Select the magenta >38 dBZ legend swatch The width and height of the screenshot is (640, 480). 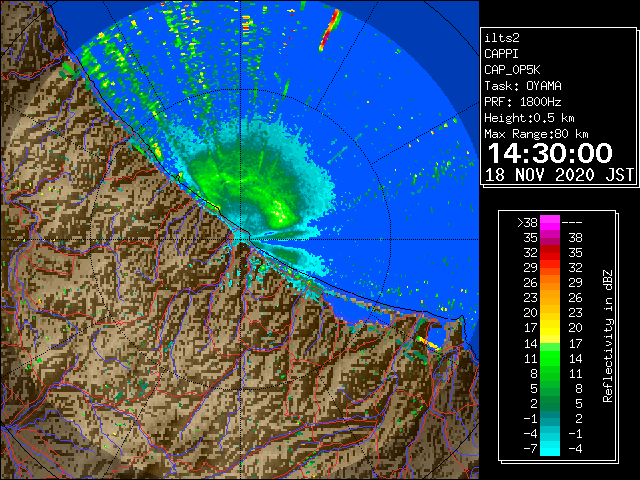(550, 223)
